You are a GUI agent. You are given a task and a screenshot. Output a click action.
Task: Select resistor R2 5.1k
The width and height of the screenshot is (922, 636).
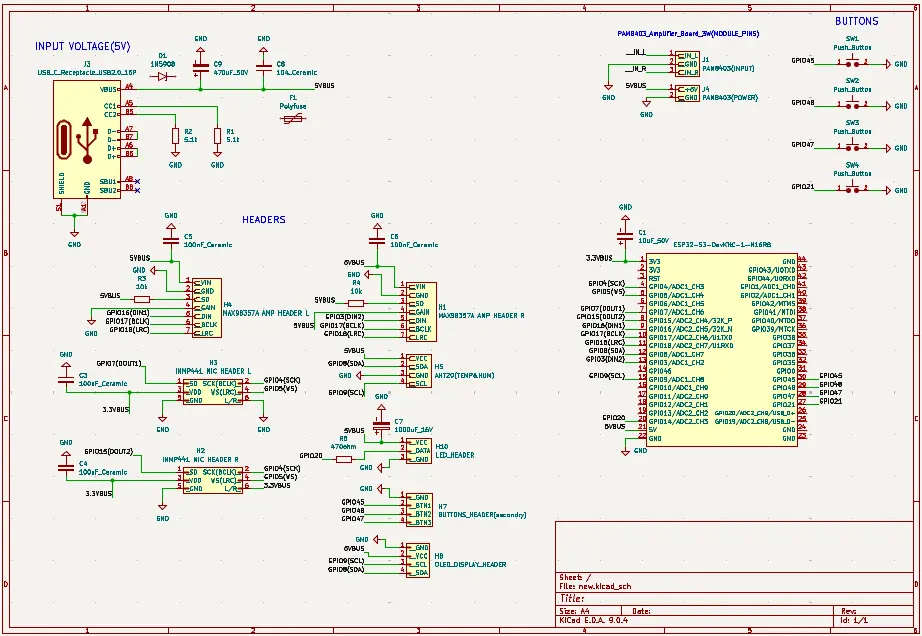point(175,136)
